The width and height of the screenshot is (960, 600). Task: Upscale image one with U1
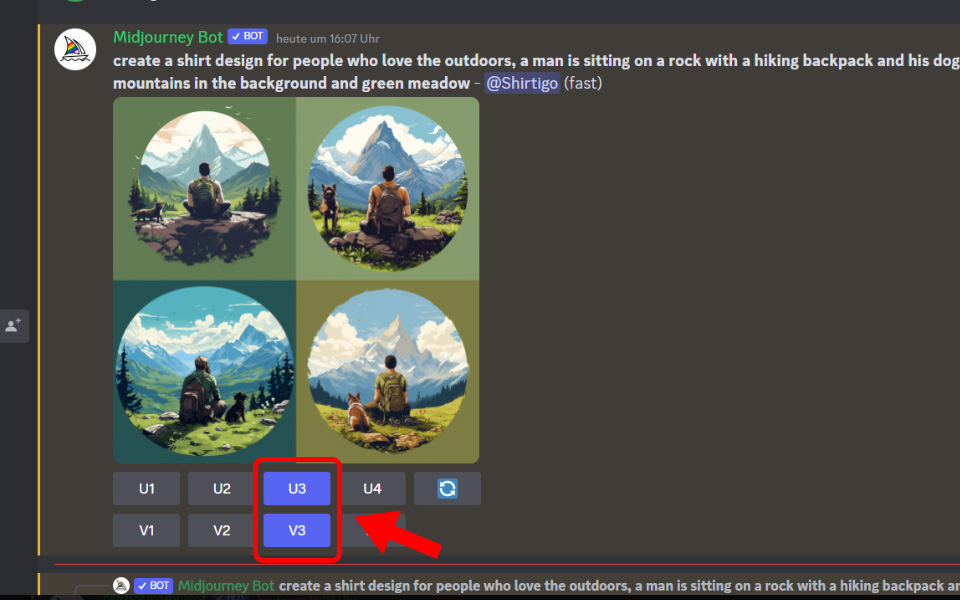pyautogui.click(x=146, y=489)
